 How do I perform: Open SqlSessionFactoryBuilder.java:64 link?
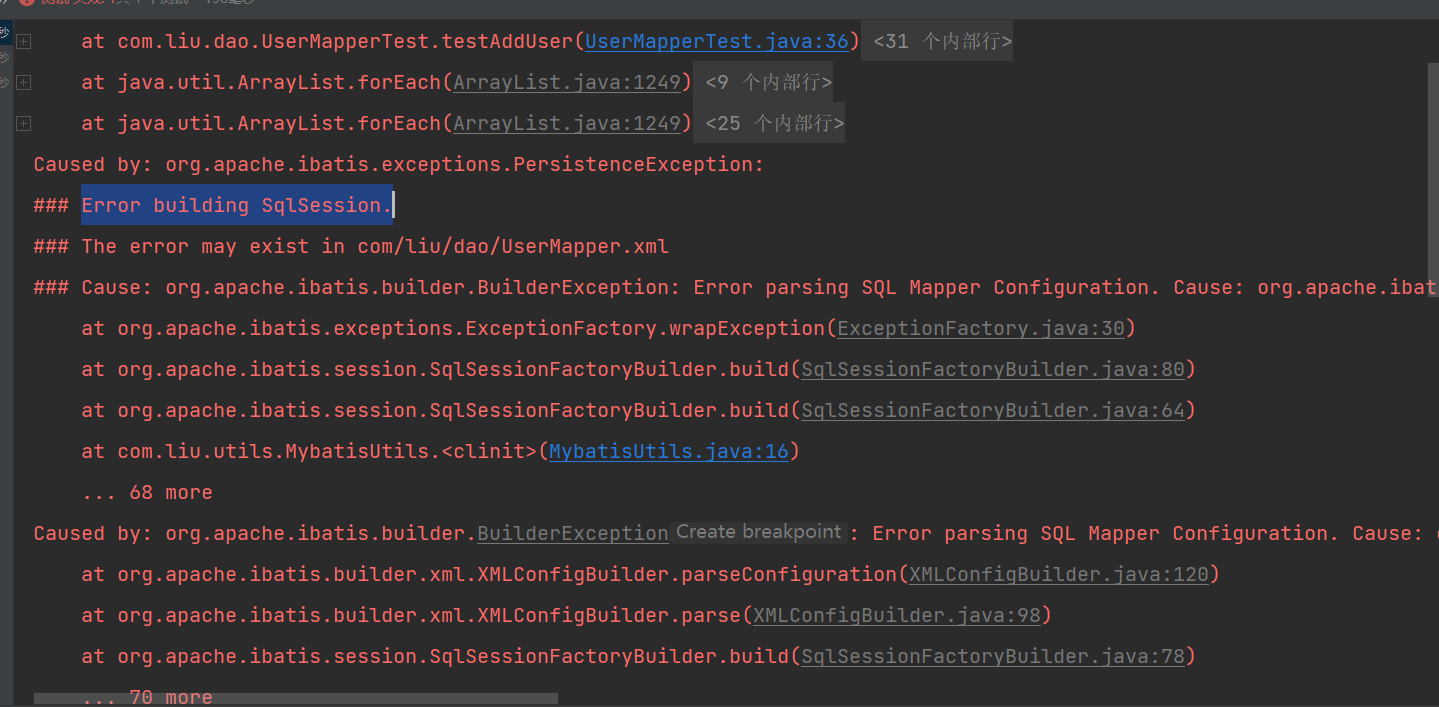click(x=993, y=410)
